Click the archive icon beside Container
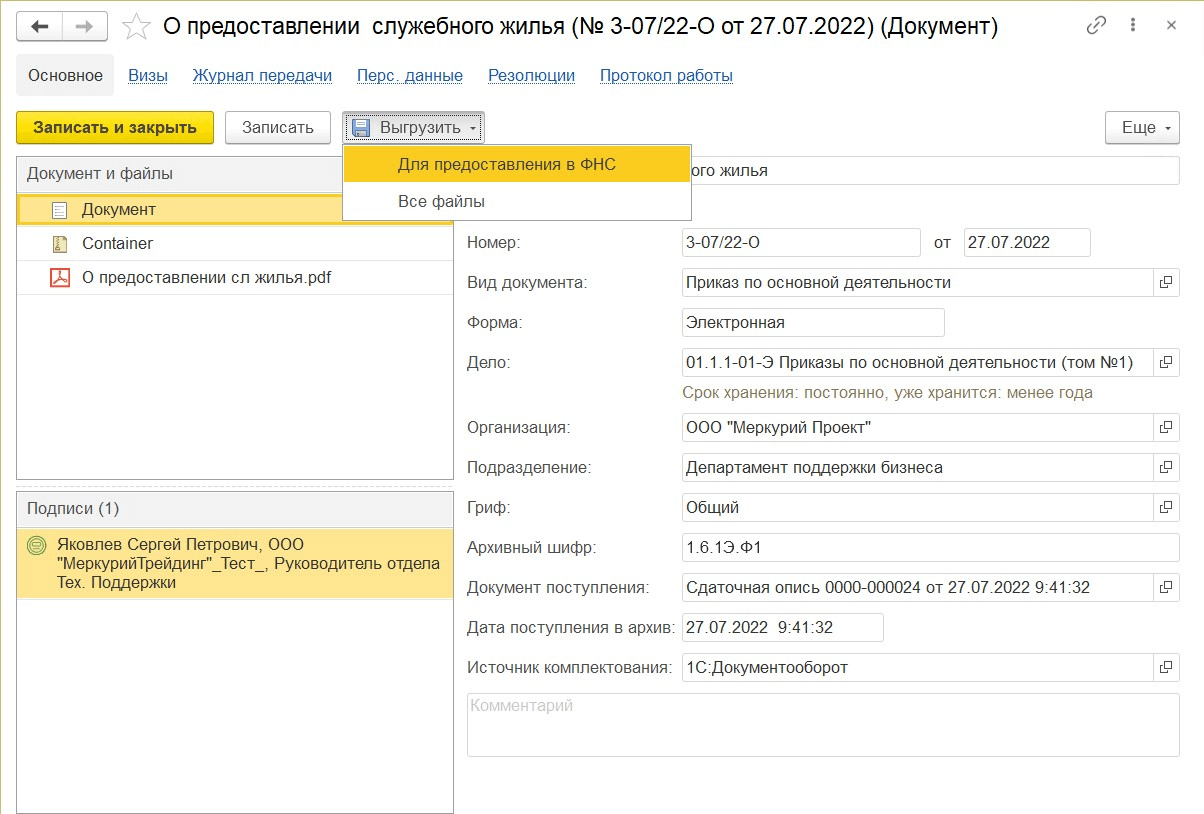The width and height of the screenshot is (1204, 814). click(x=59, y=243)
